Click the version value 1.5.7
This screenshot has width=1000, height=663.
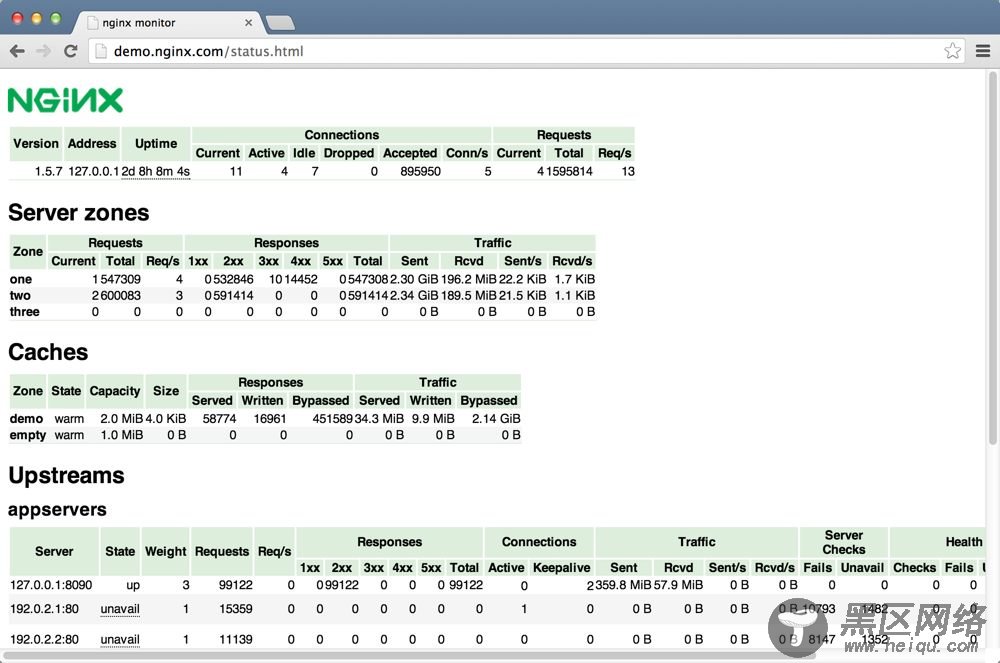pyautogui.click(x=48, y=171)
